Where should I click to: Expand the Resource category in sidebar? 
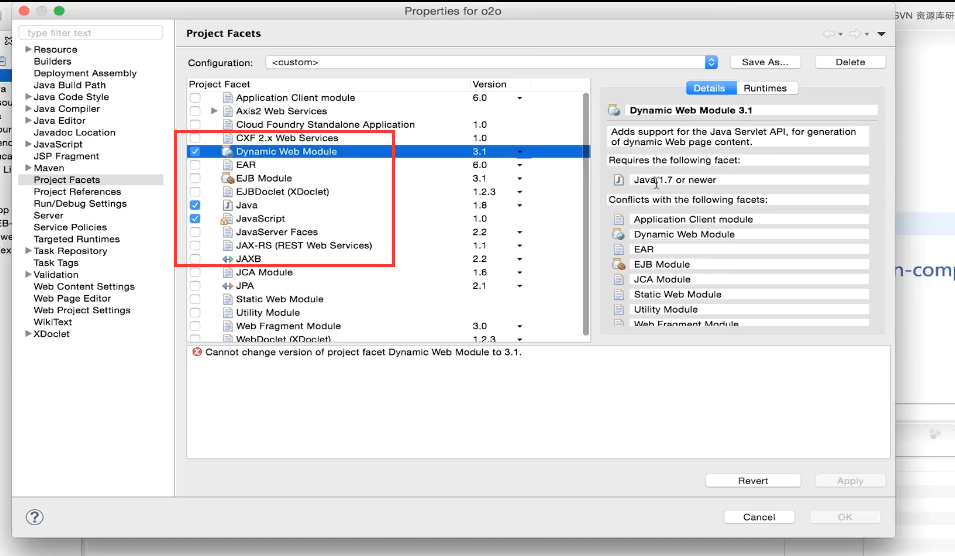(28, 49)
